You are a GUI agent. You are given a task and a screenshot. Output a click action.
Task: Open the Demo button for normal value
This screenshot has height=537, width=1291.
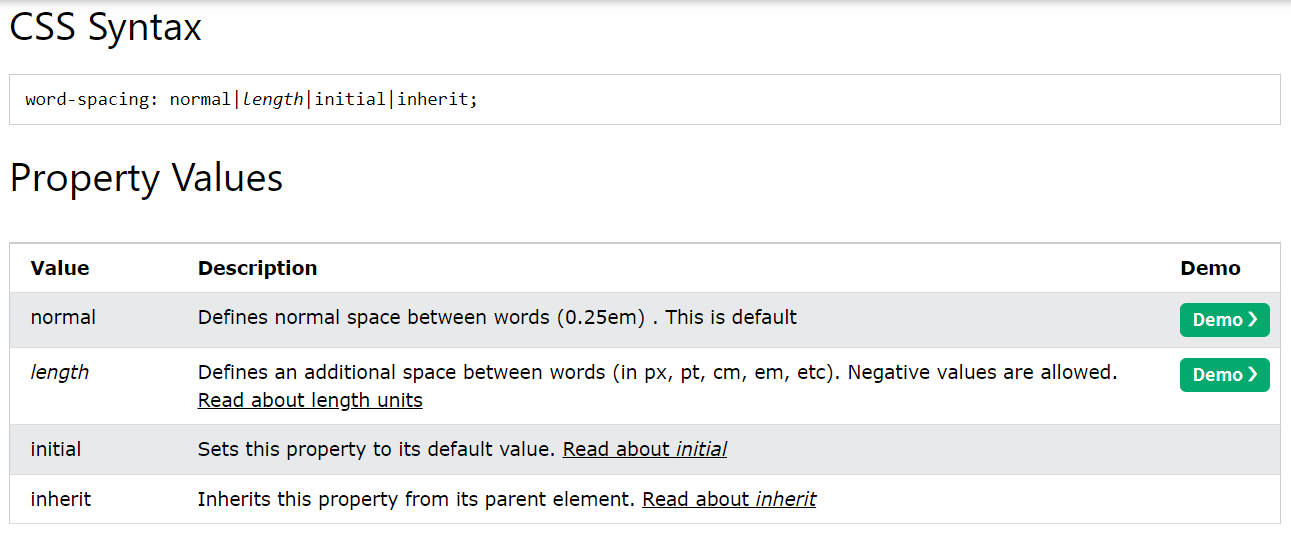[1224, 320]
